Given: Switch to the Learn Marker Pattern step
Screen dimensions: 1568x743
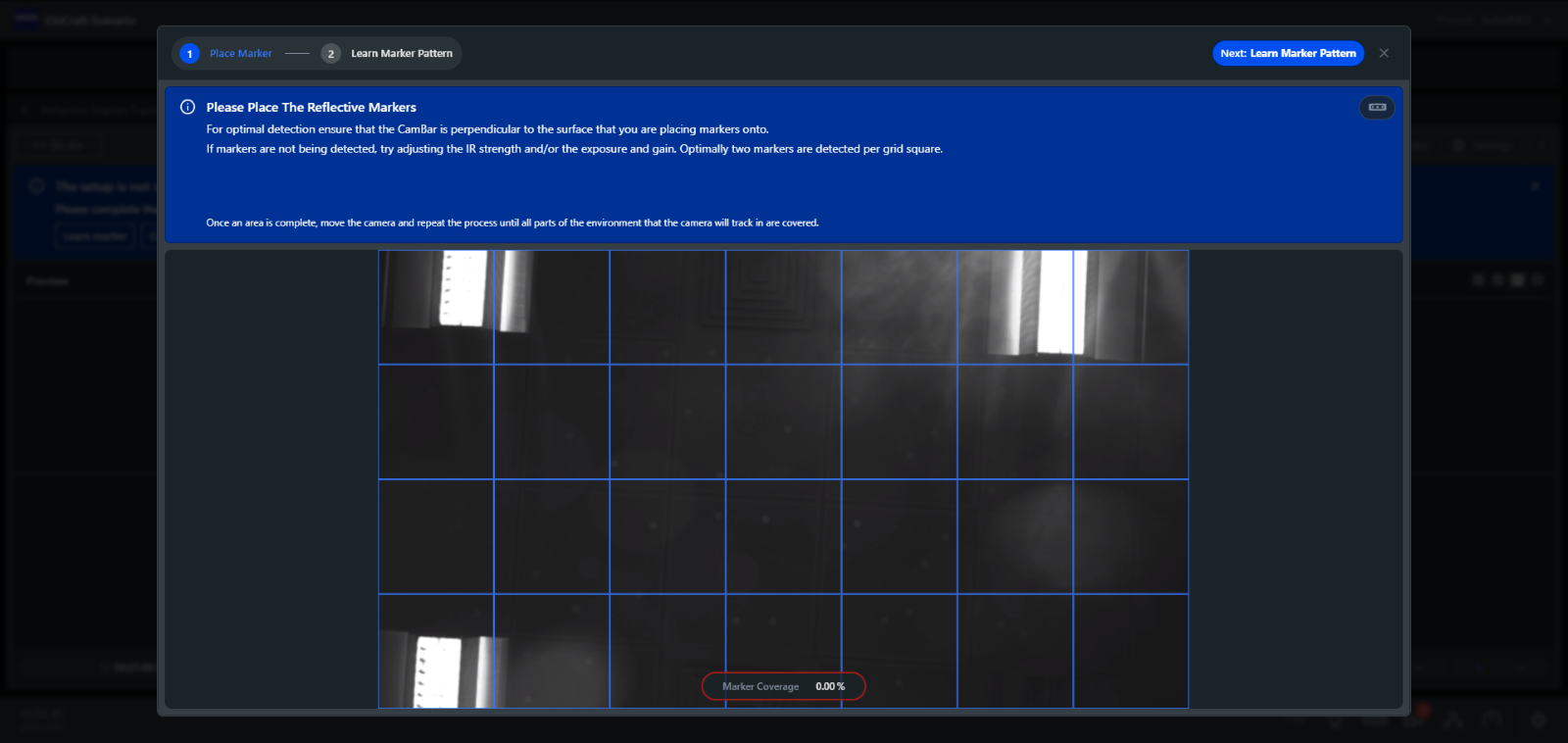Looking at the screenshot, I should pos(401,54).
